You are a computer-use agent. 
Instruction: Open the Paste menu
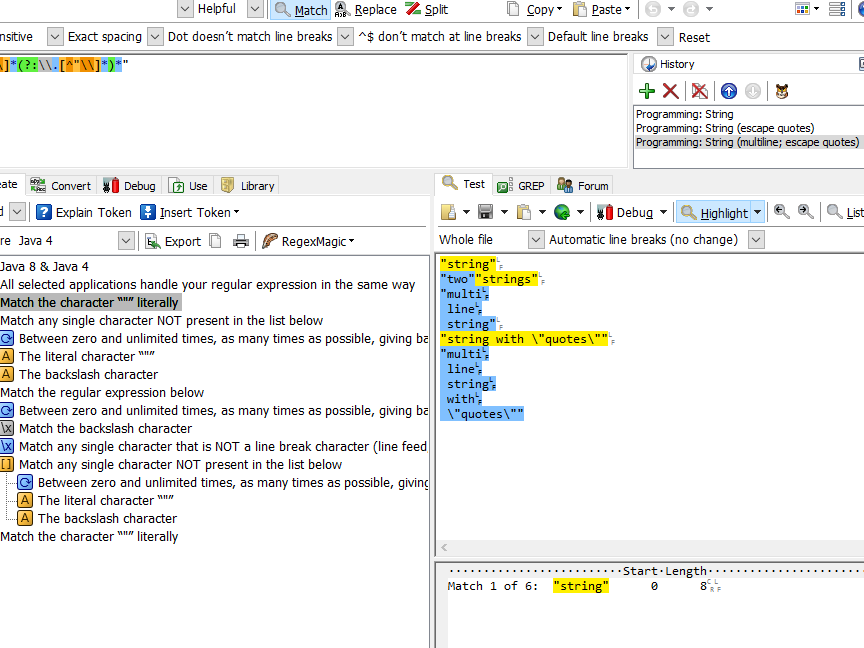point(602,9)
